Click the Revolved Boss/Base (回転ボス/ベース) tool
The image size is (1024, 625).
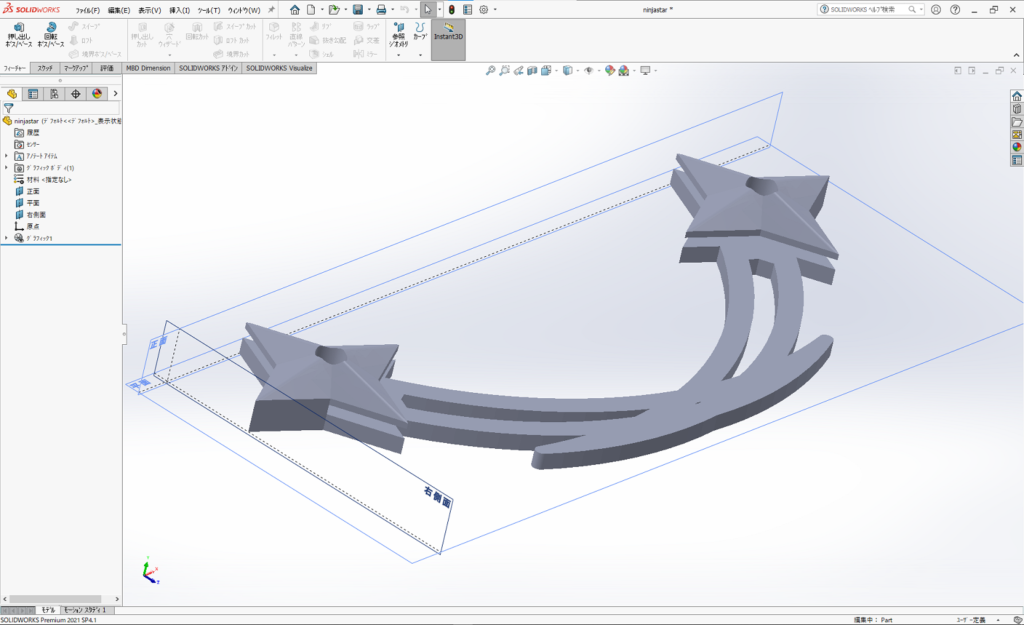(50, 35)
